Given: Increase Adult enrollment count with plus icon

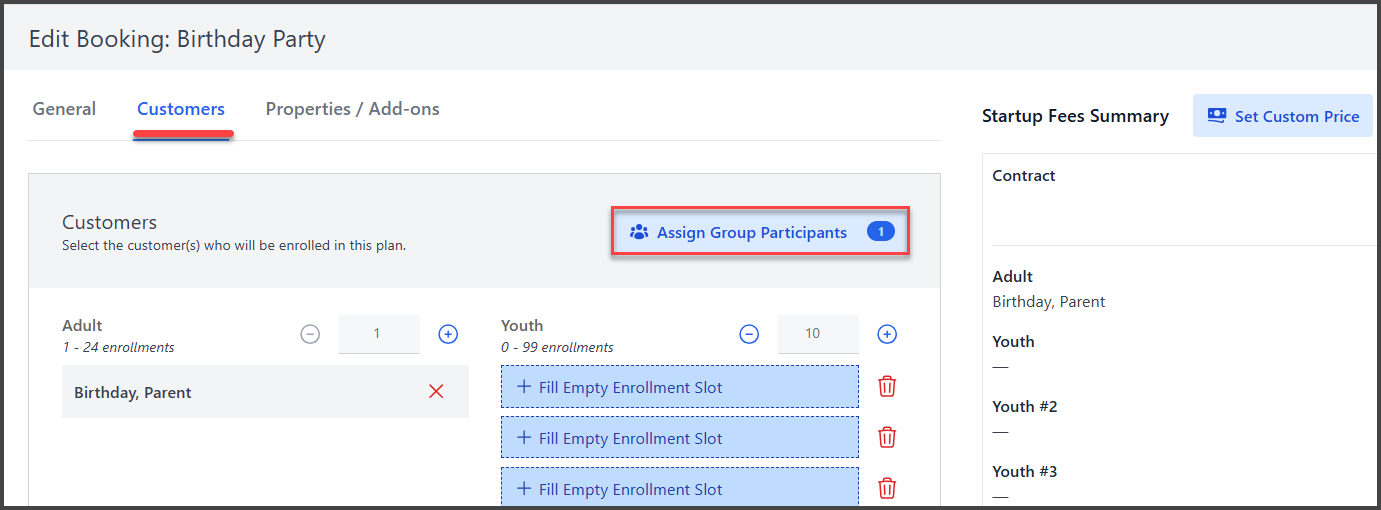Looking at the screenshot, I should tap(448, 334).
